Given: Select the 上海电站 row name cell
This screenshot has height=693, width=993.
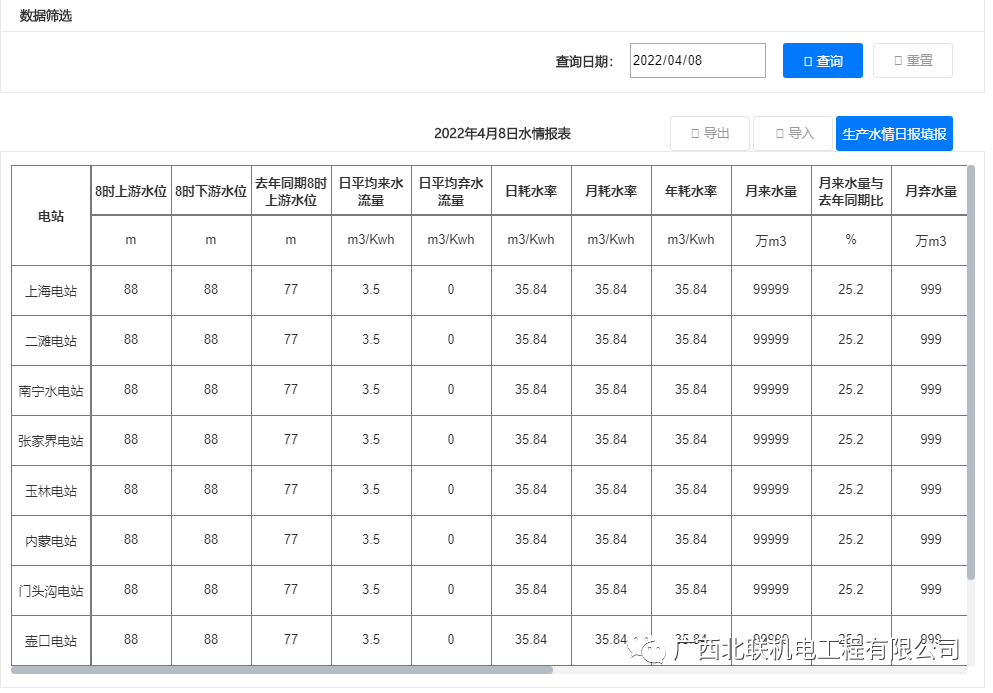Looking at the screenshot, I should (x=51, y=291).
